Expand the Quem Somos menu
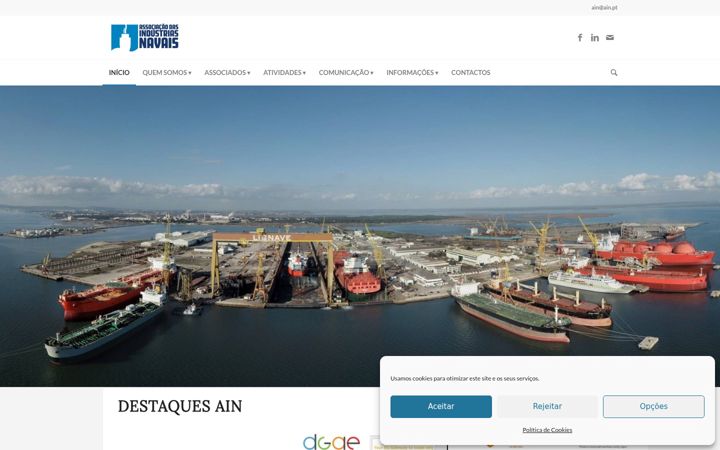This screenshot has height=450, width=720. coord(167,73)
